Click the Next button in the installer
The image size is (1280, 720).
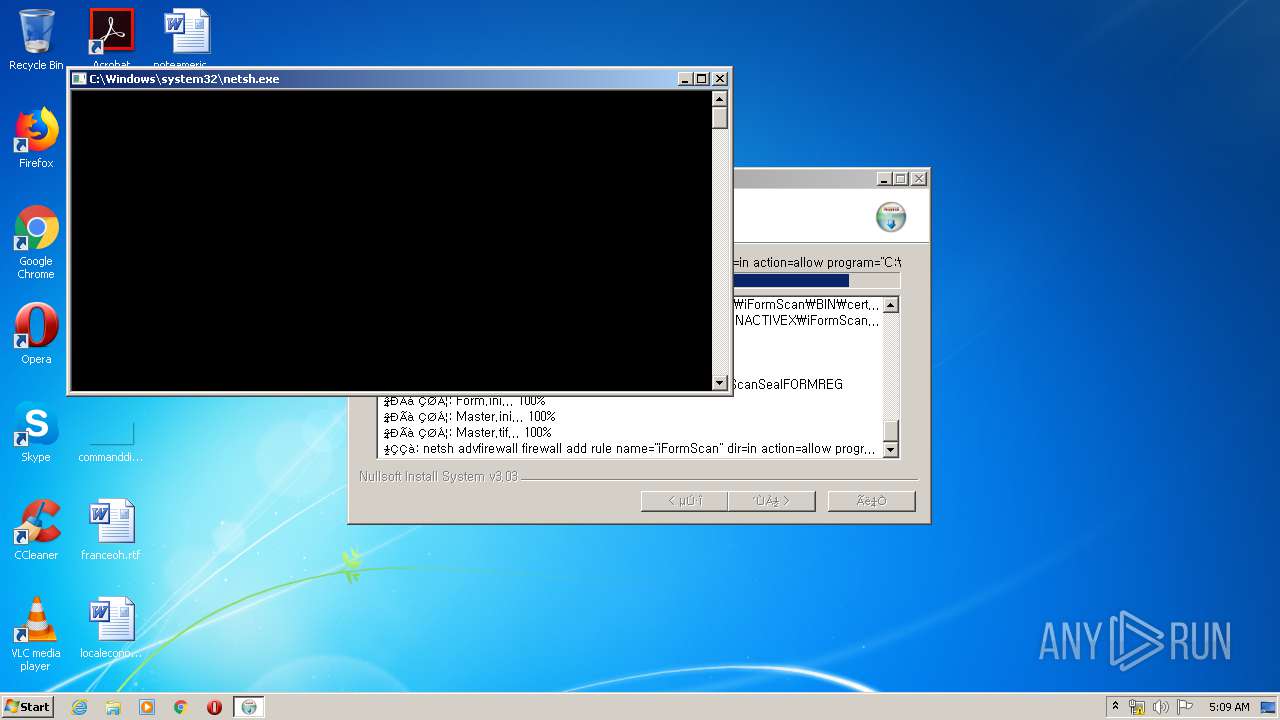(x=772, y=501)
